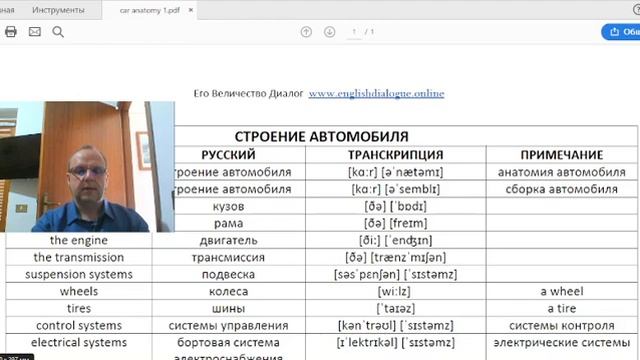Click the 'a tire' note cell
The image size is (640, 360).
click(x=562, y=309)
